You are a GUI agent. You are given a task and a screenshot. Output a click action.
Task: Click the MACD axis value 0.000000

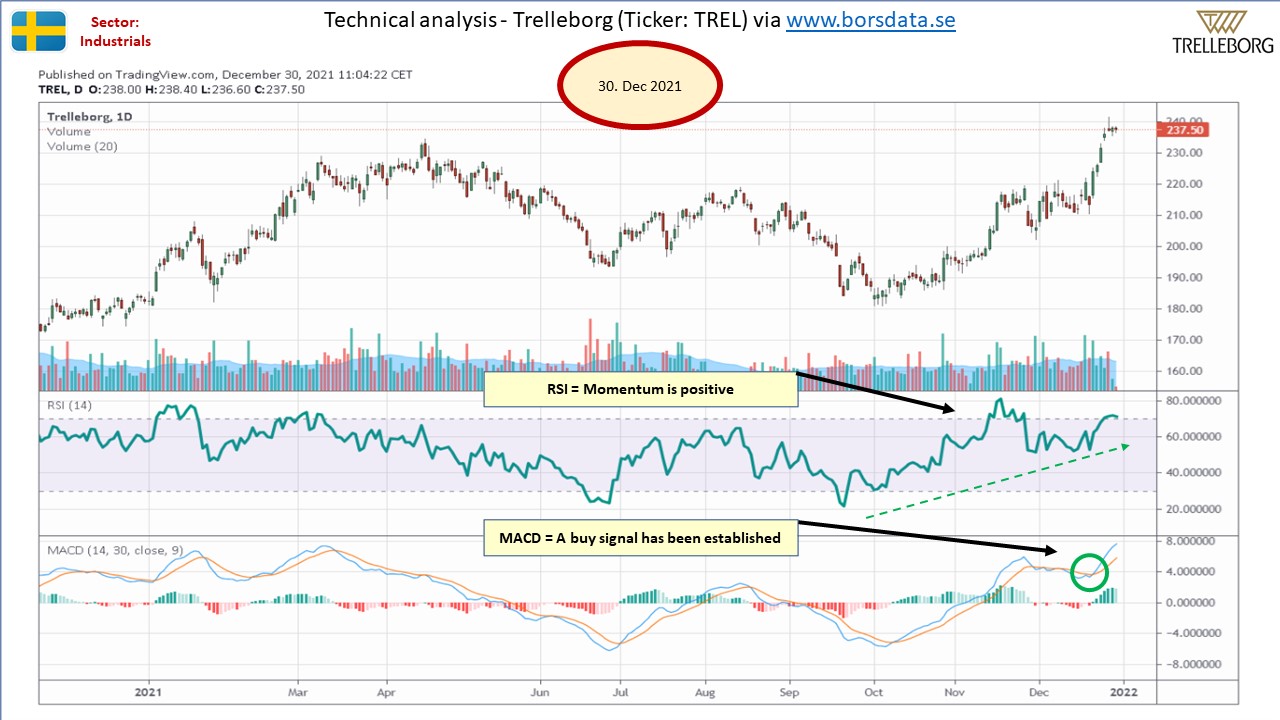[1190, 603]
